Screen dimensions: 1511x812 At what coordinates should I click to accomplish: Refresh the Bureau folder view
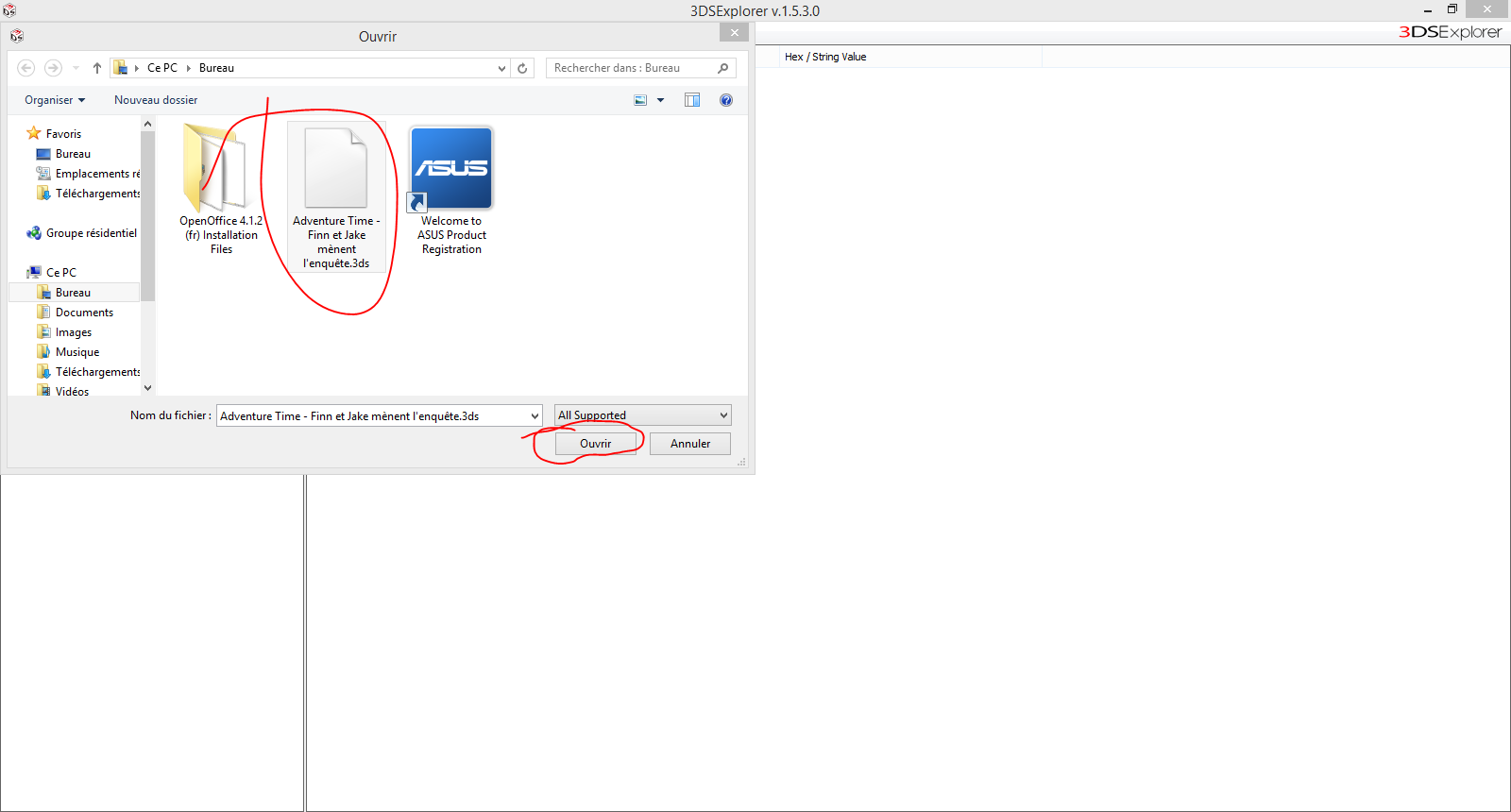(x=522, y=68)
